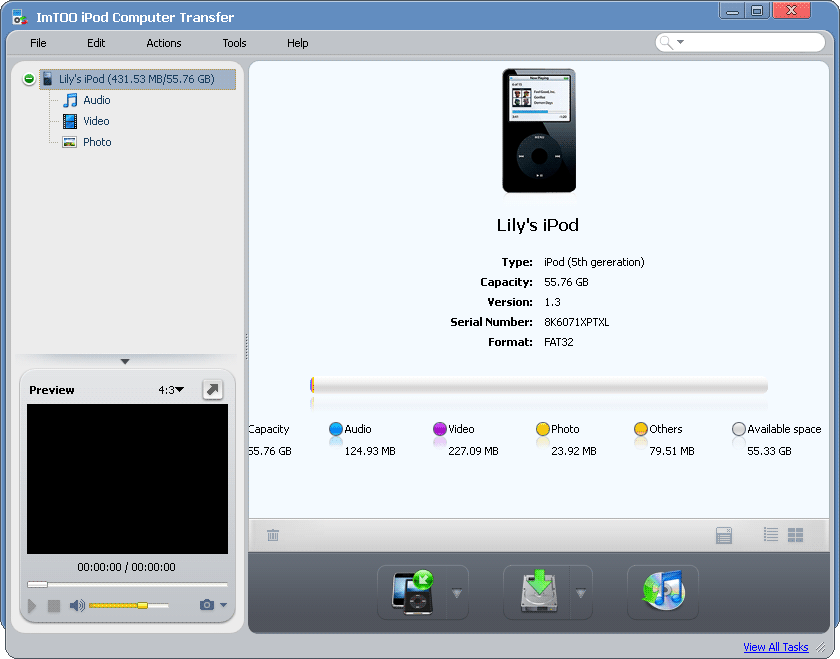This screenshot has width=840, height=659.
Task: Open the 4:3 aspect ratio dropdown
Action: 171,390
